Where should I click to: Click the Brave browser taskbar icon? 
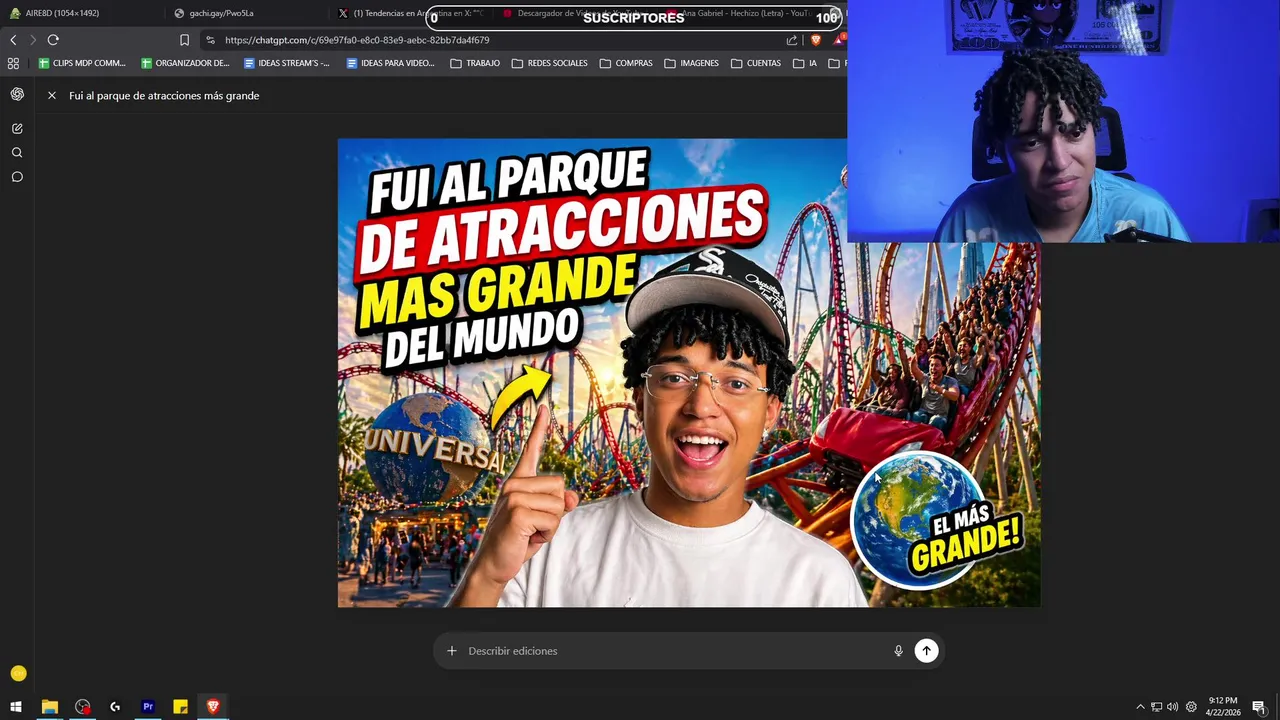coord(213,707)
